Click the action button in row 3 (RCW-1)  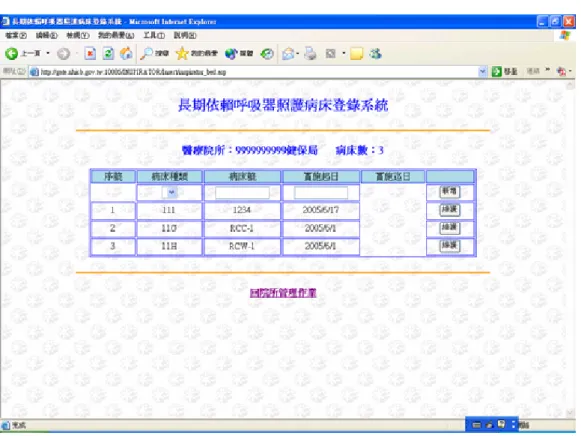click(449, 245)
